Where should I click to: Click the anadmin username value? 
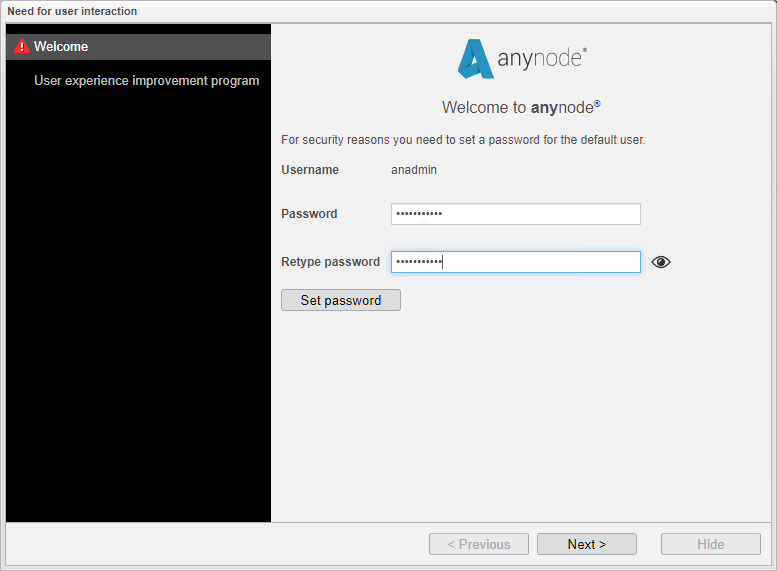coord(413,170)
